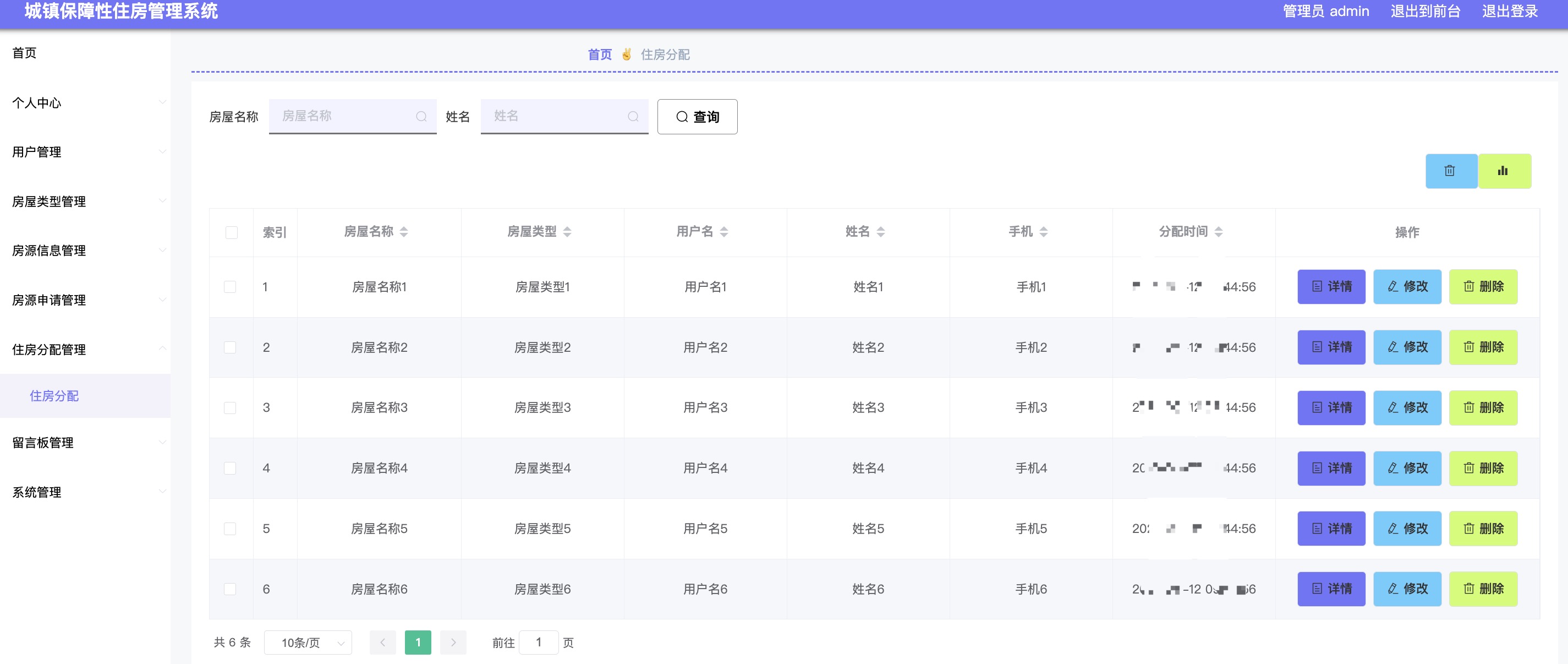This screenshot has width=1568, height=664.
Task: Select 住房分配 submenu item
Action: [x=85, y=395]
